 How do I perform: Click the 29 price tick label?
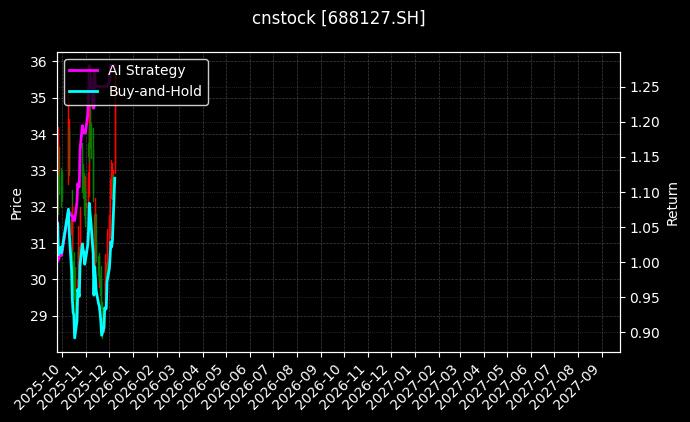(36, 316)
